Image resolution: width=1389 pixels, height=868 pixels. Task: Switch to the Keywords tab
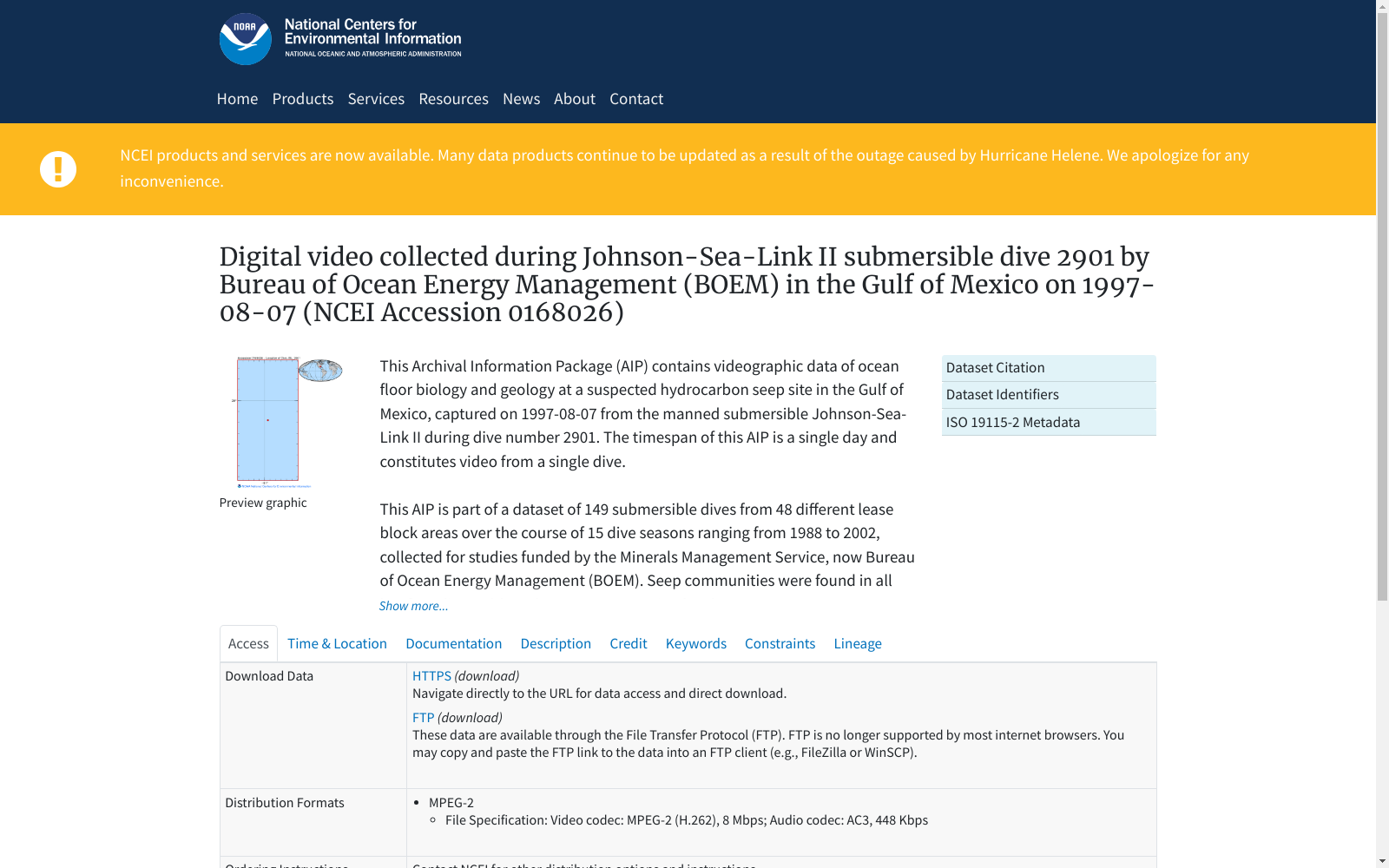coord(696,643)
